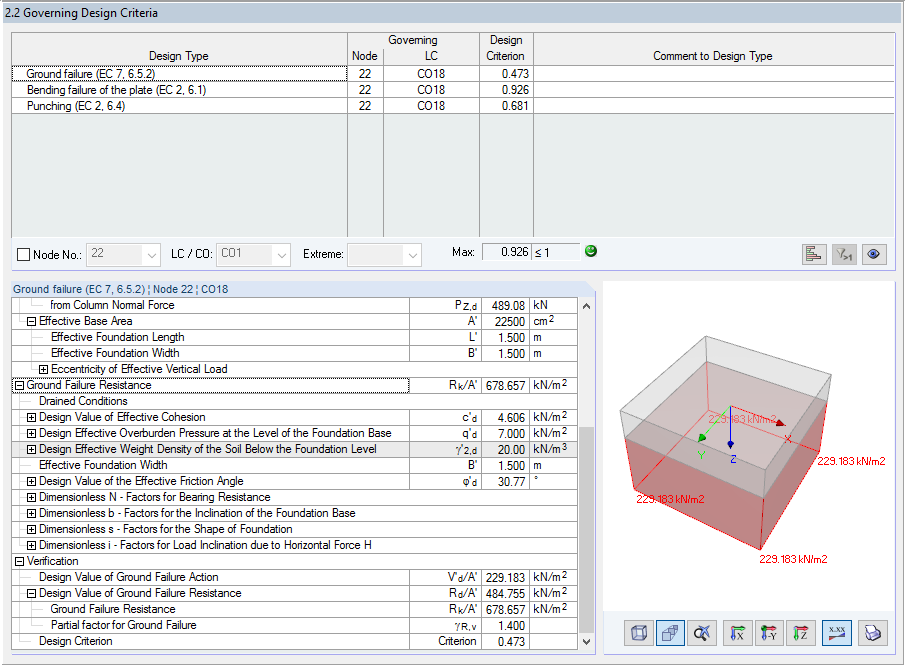Toggle display of result values x.xx
Screen dimensions: 906x667
pyautogui.click(x=836, y=632)
